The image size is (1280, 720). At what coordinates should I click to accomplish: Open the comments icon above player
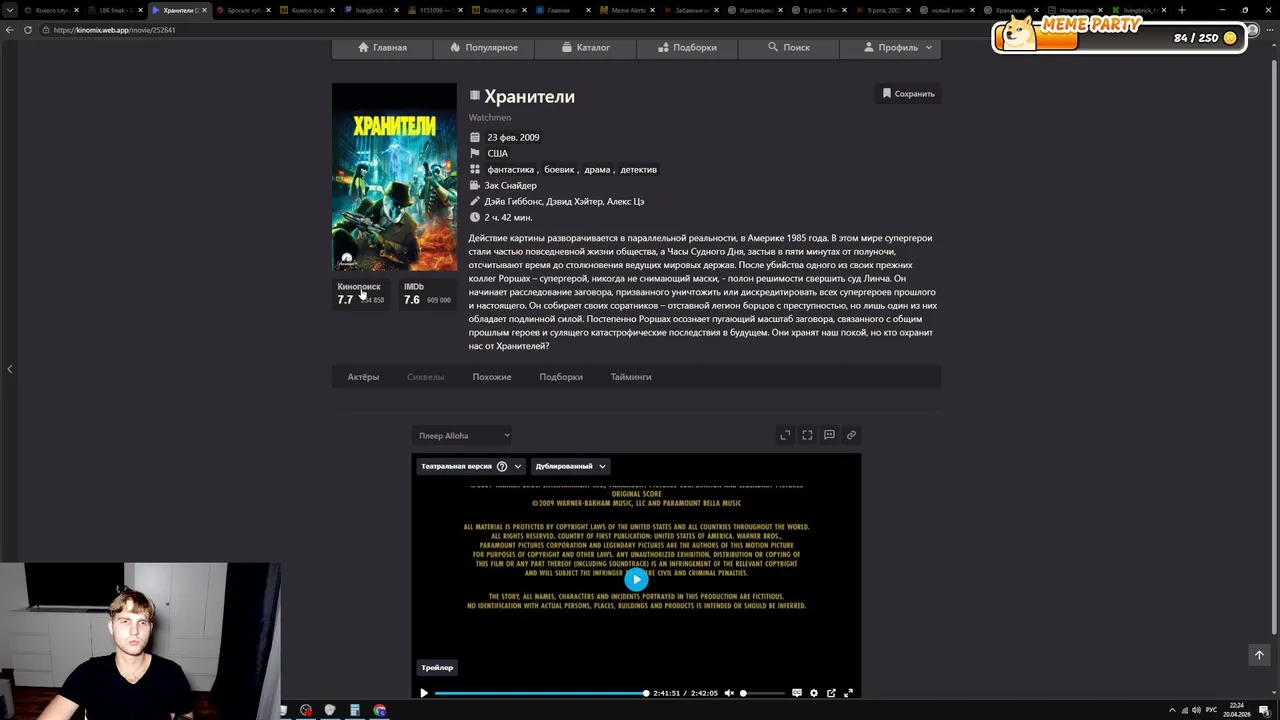click(x=829, y=435)
